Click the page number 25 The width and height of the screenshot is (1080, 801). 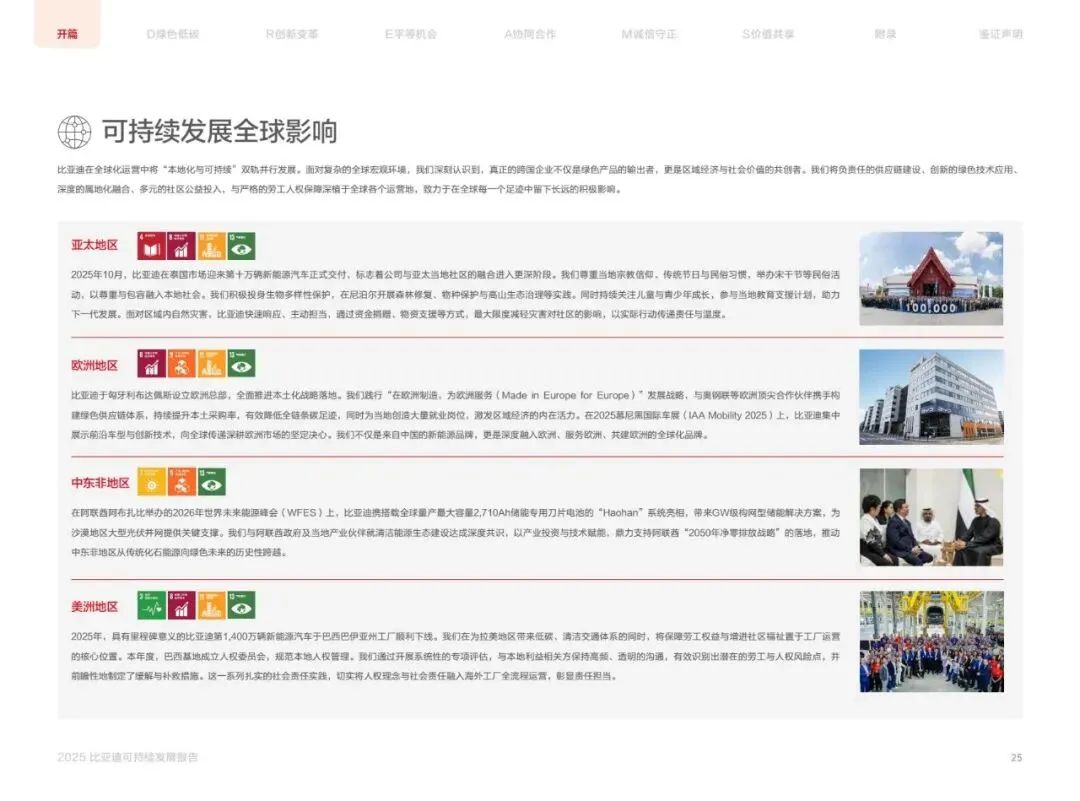(1016, 758)
